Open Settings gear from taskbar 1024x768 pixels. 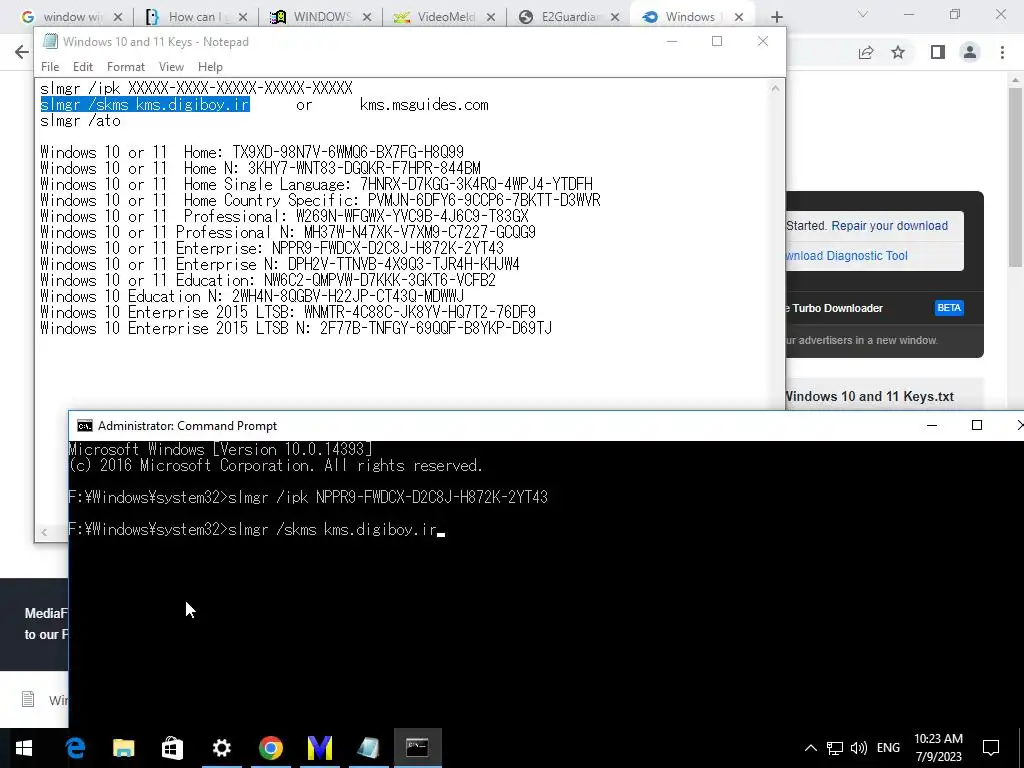(221, 748)
